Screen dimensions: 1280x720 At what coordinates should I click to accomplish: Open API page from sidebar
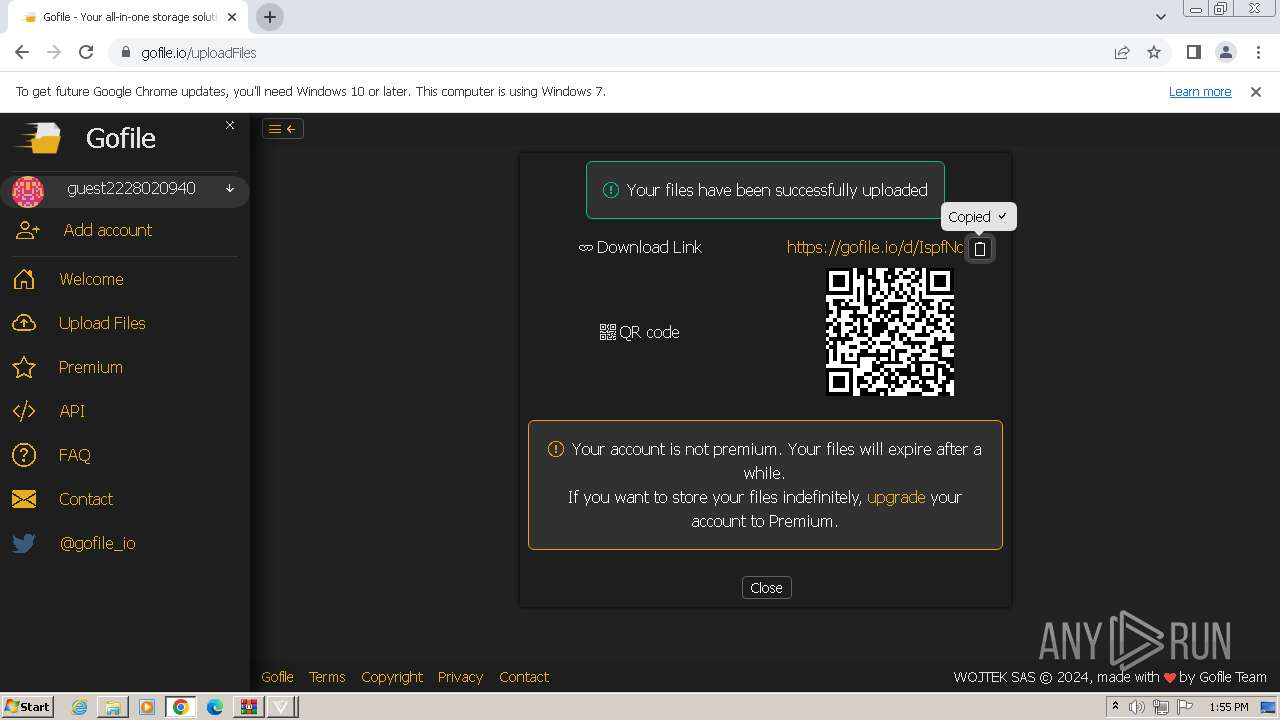coord(71,411)
